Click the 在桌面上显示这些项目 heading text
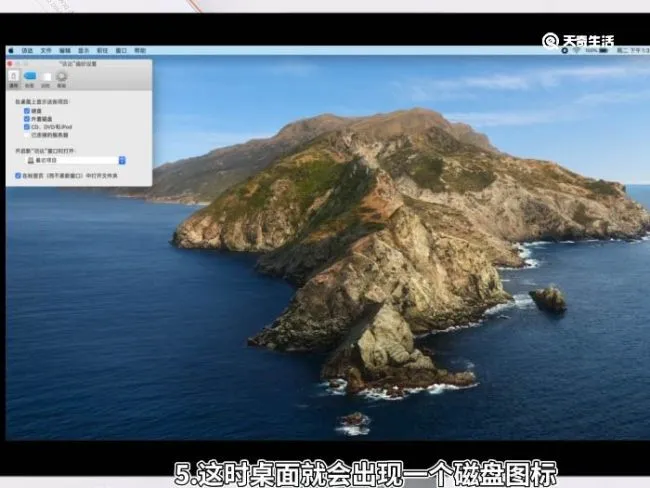This screenshot has height=488, width=650. click(42, 102)
